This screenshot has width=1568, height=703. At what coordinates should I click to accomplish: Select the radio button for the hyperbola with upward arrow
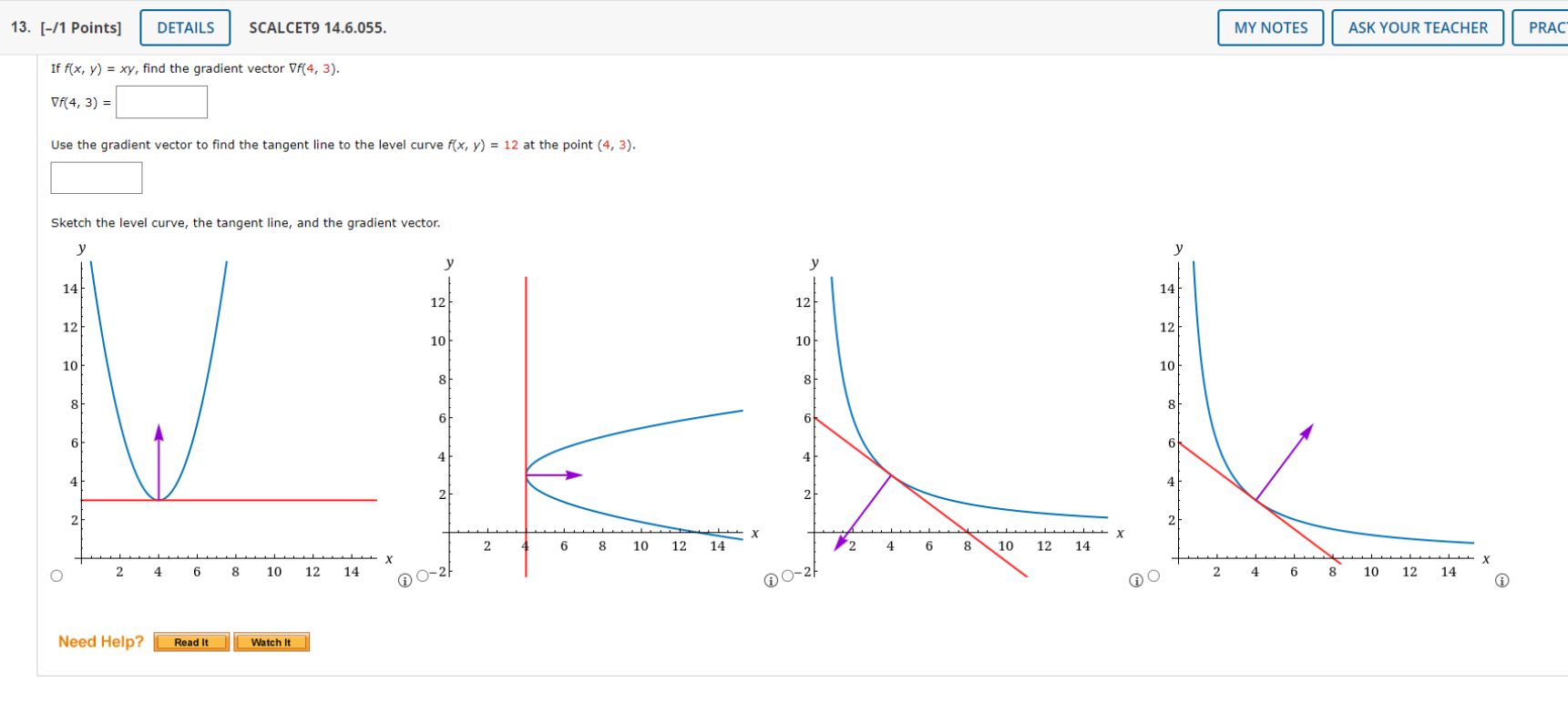pyautogui.click(x=1153, y=575)
